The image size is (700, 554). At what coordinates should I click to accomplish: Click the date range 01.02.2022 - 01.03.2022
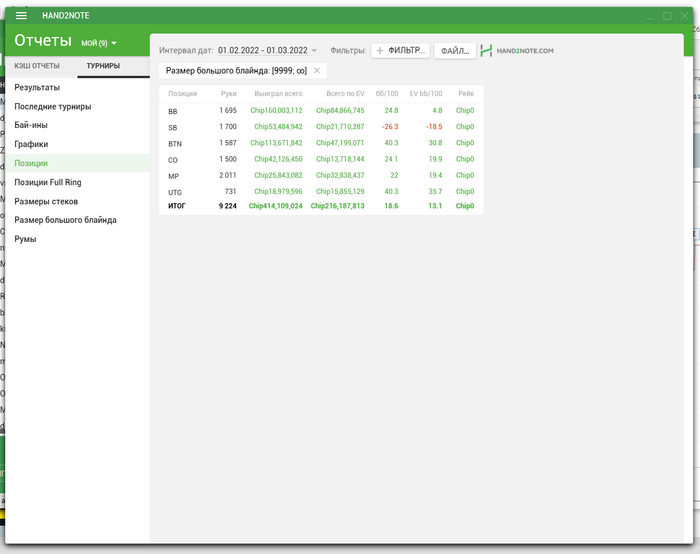tap(262, 50)
